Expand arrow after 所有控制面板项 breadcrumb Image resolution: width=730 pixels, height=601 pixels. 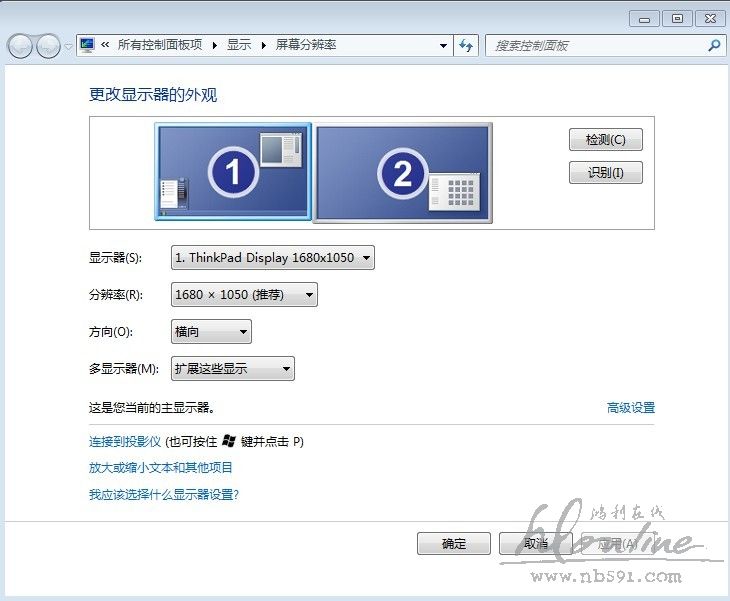point(215,45)
